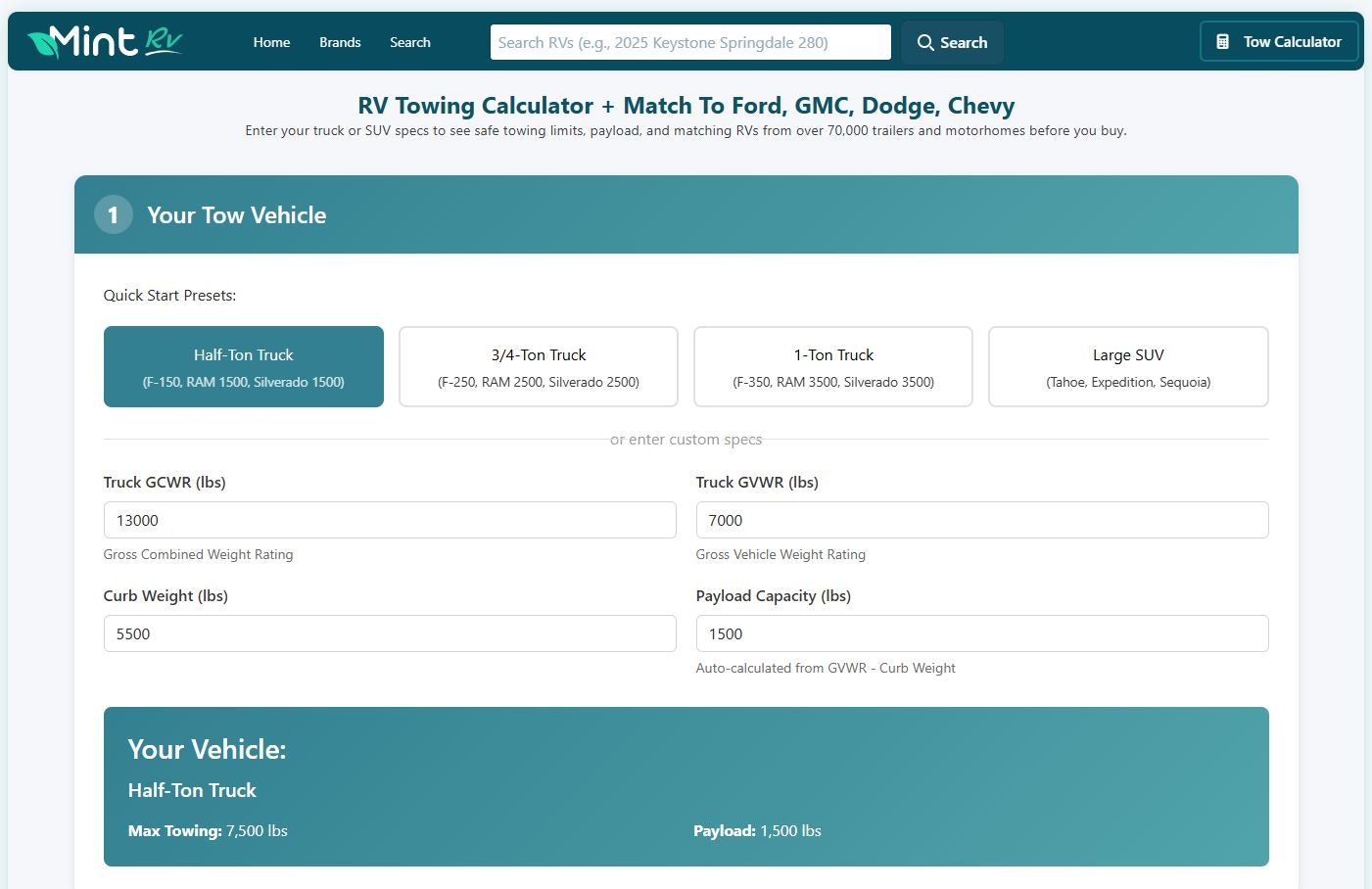
Task: Open the Search page from the navbar
Action: (x=409, y=42)
